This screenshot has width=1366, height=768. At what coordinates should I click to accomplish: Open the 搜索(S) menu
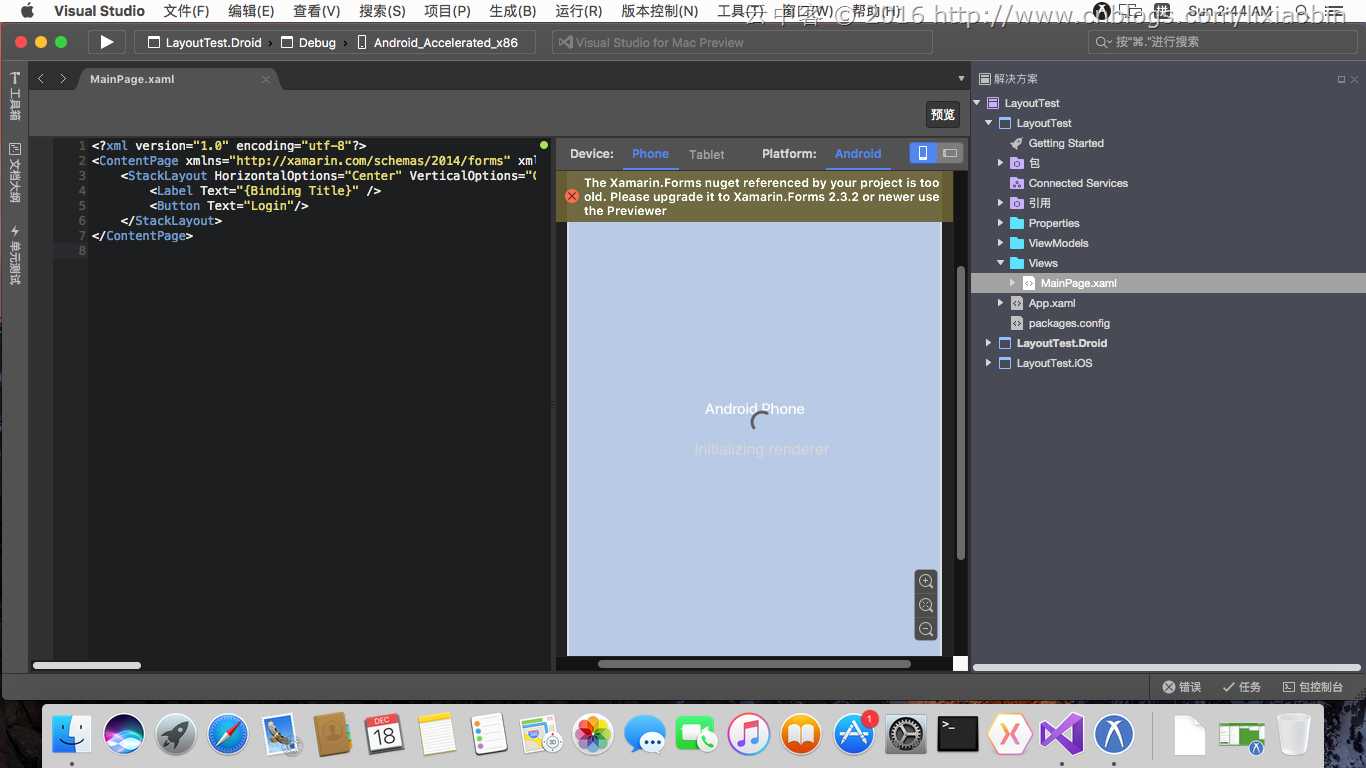click(382, 11)
